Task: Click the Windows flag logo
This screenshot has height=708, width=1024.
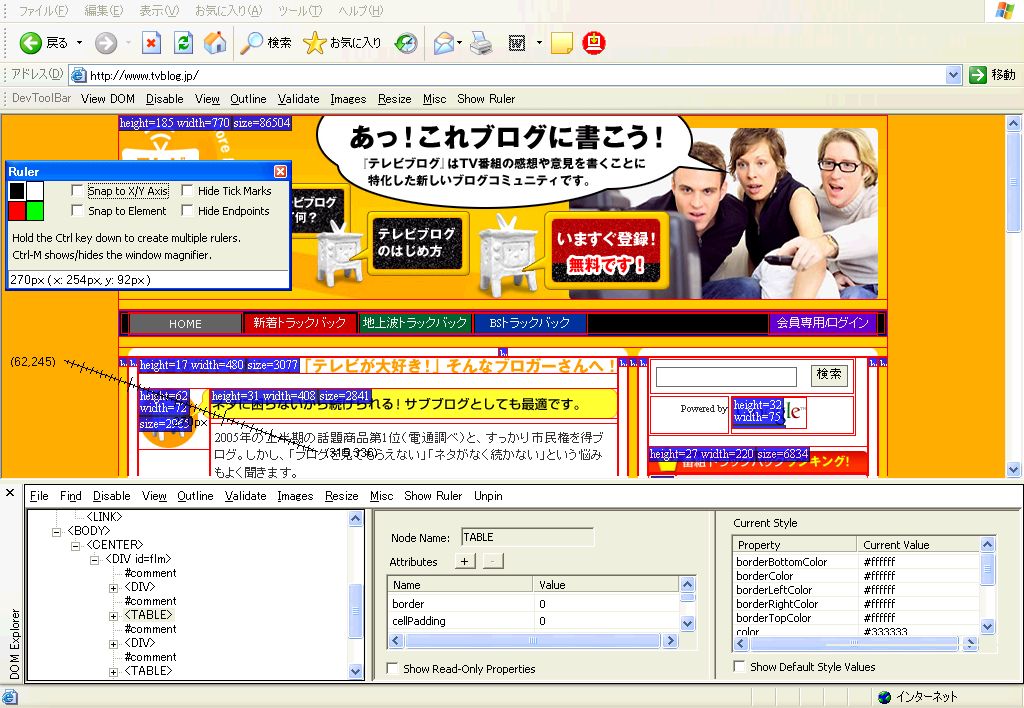Action: pos(1004,10)
